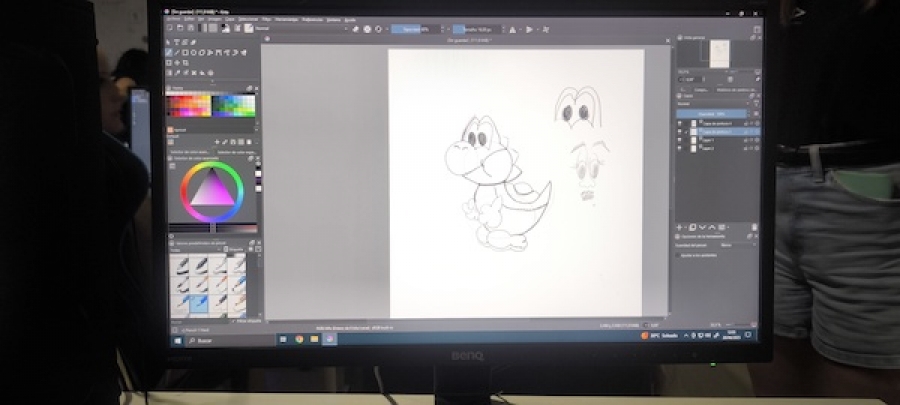
Task: Select the Freehand Brush tool in toolbox
Action: (x=168, y=52)
